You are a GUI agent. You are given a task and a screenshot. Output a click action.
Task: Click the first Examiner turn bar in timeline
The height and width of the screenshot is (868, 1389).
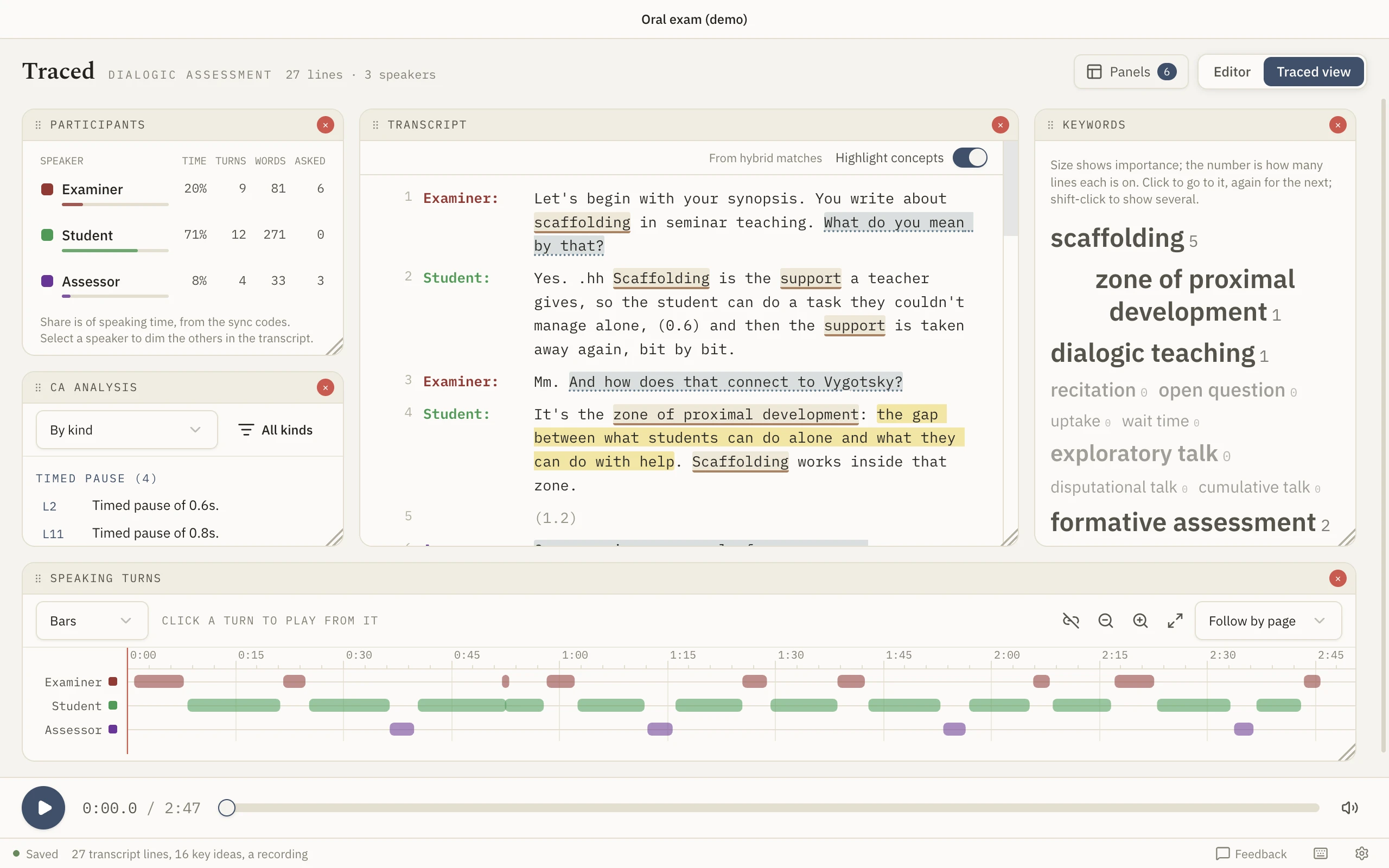click(x=159, y=681)
